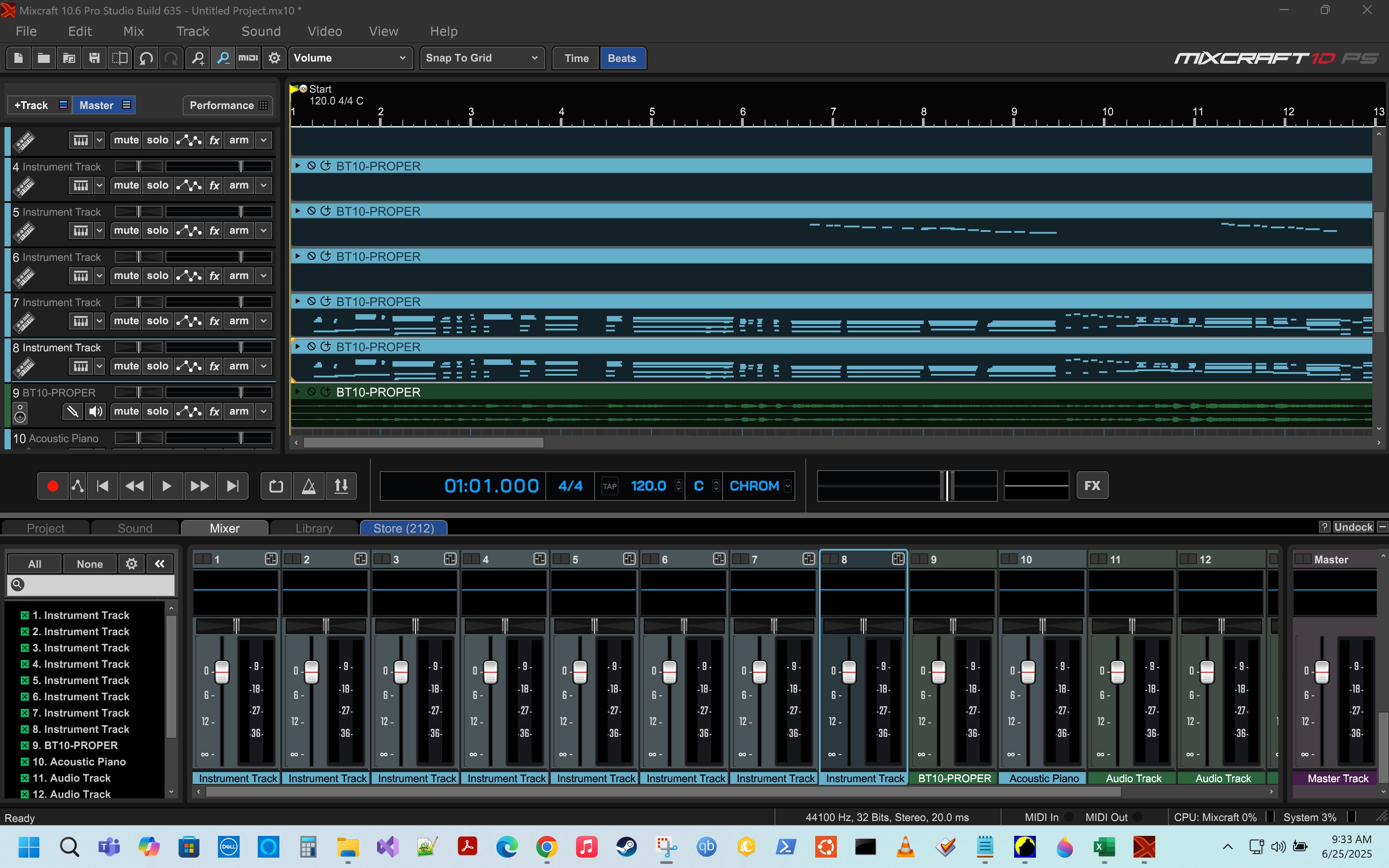Click the add sound file toolbar icon
The image size is (1389, 868).
pyautogui.click(x=69, y=58)
